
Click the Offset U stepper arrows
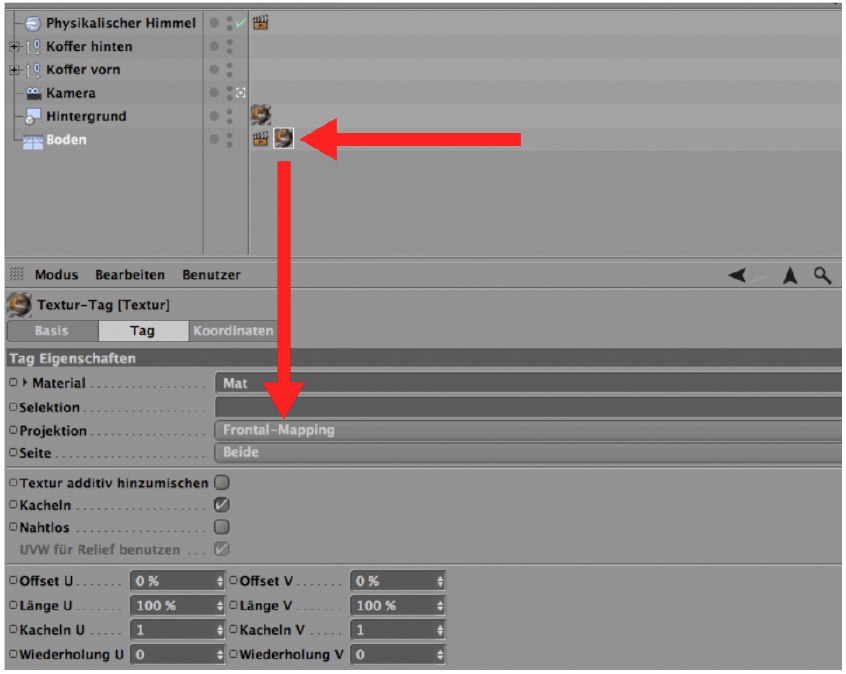click(220, 581)
